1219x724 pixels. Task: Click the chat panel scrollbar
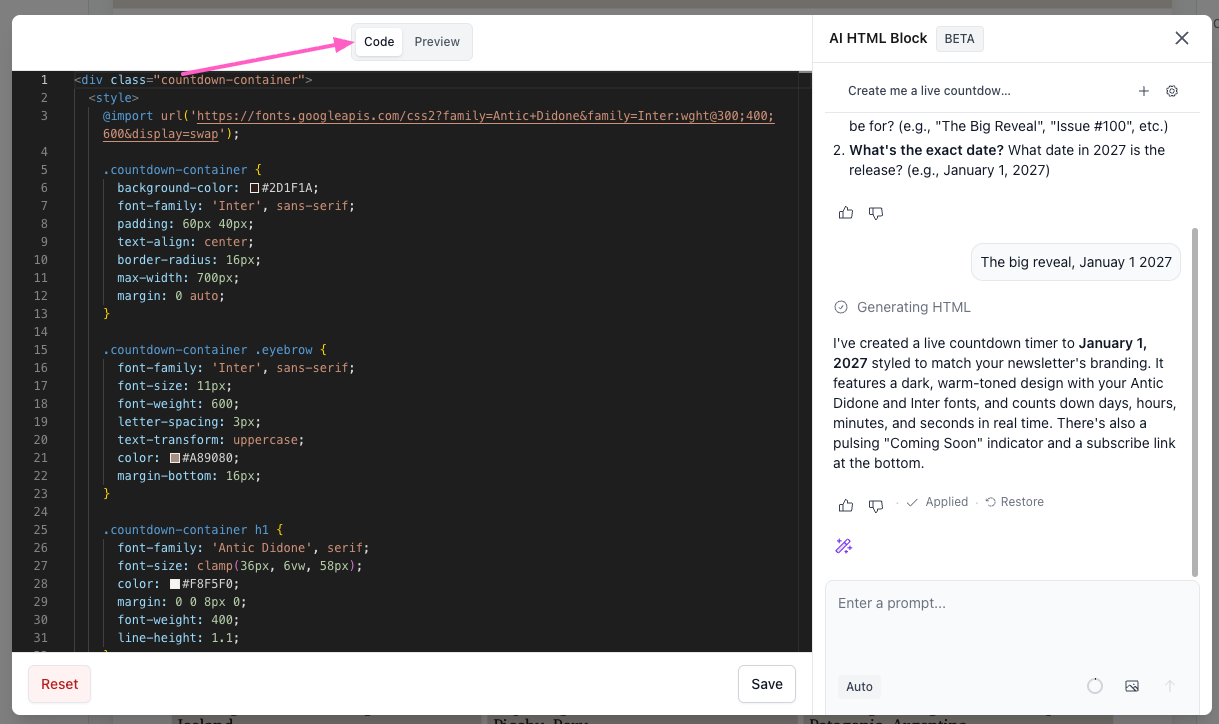(1194, 401)
